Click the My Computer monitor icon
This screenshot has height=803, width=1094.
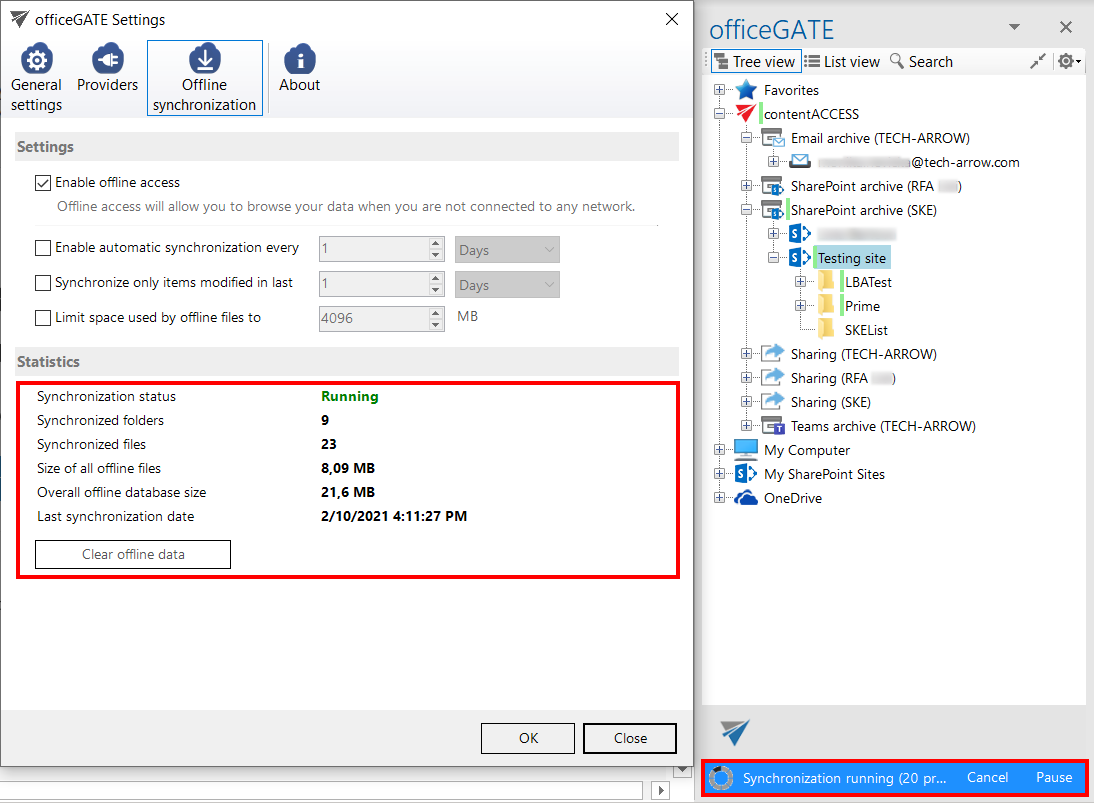pos(746,450)
